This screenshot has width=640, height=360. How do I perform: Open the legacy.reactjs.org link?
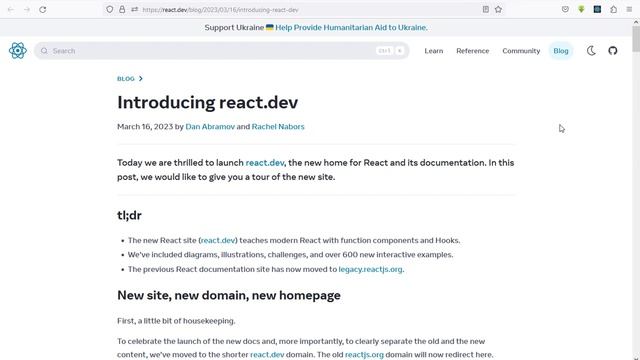[x=370, y=269]
